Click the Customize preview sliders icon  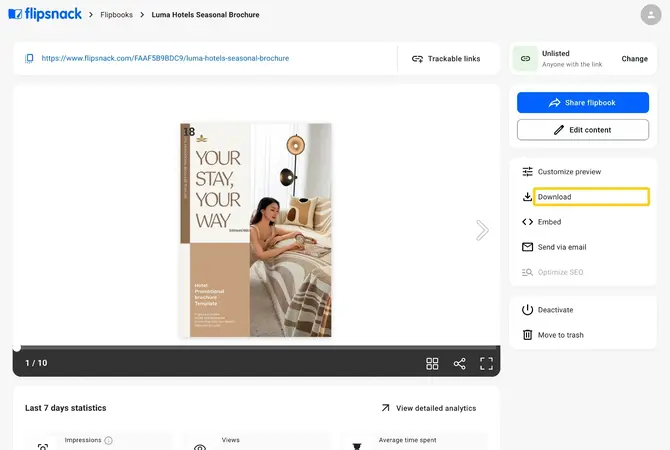527,171
